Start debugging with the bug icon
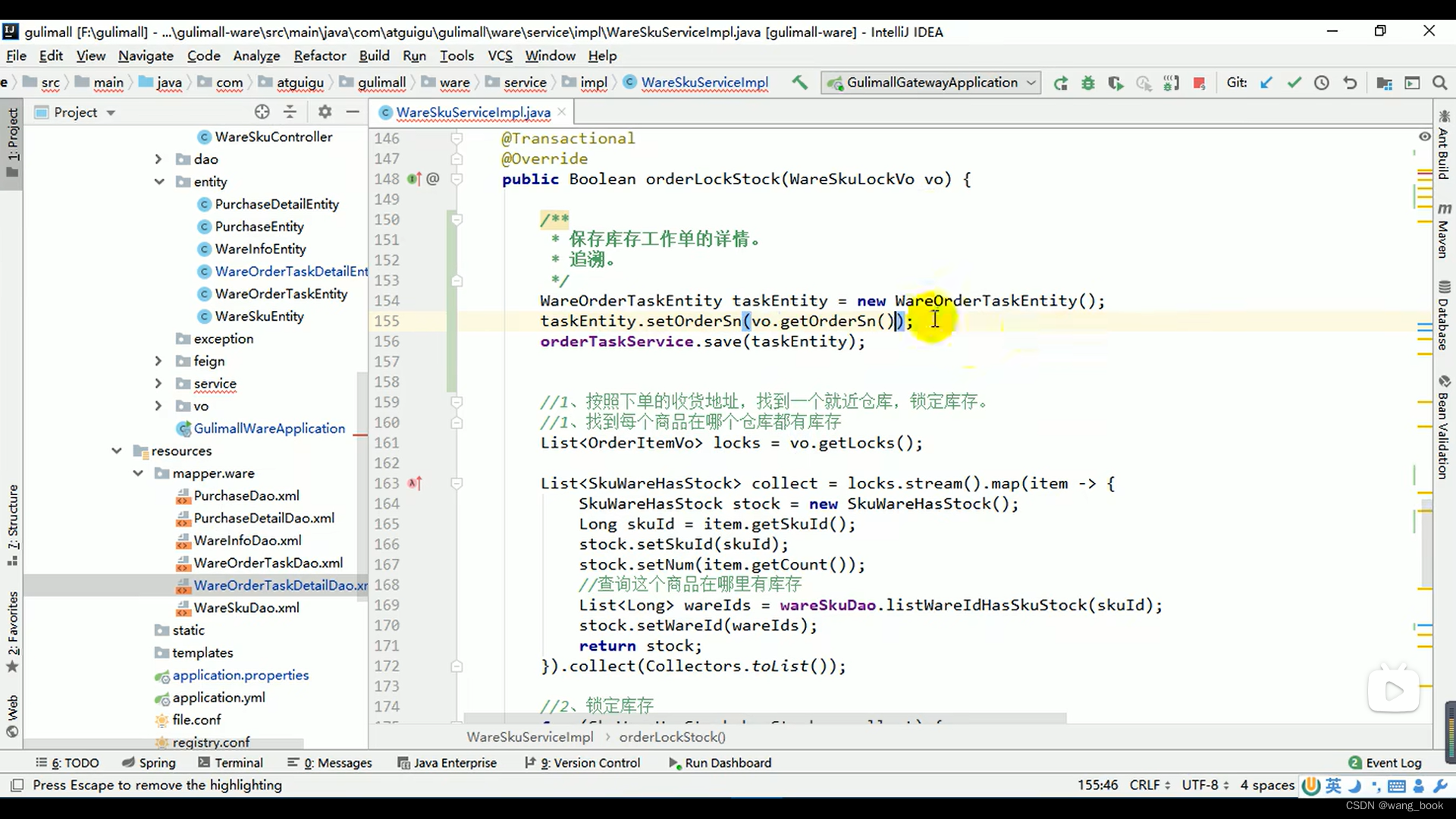 [x=1087, y=83]
